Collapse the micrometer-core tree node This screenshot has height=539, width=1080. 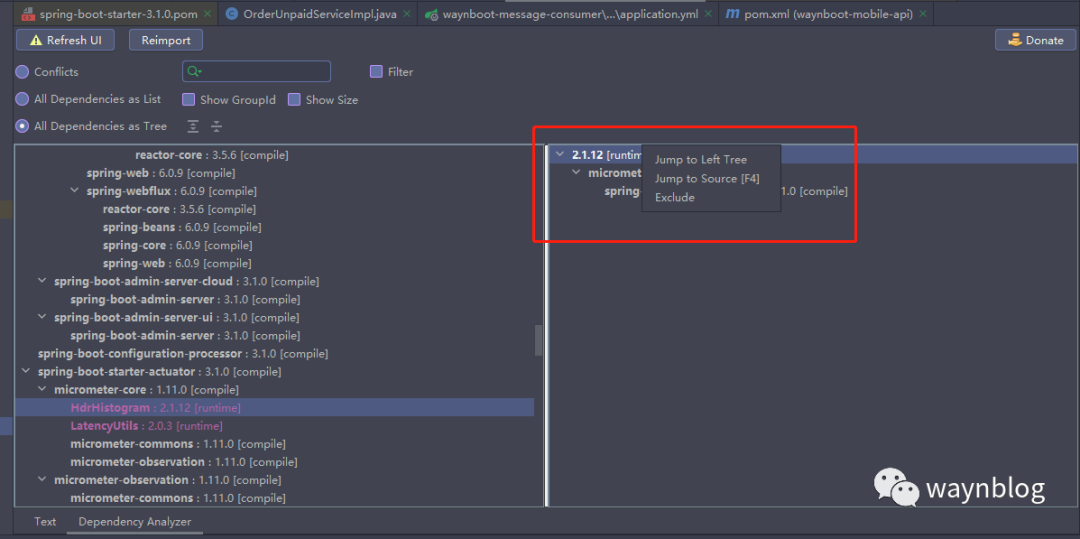[41, 390]
